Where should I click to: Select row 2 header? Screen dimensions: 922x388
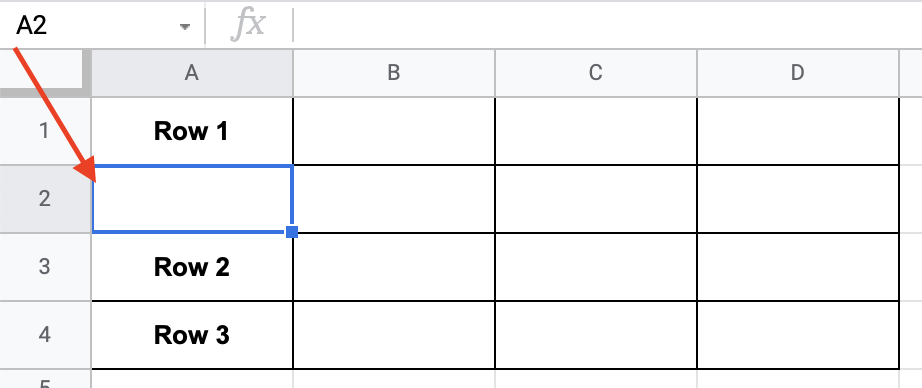click(x=45, y=199)
